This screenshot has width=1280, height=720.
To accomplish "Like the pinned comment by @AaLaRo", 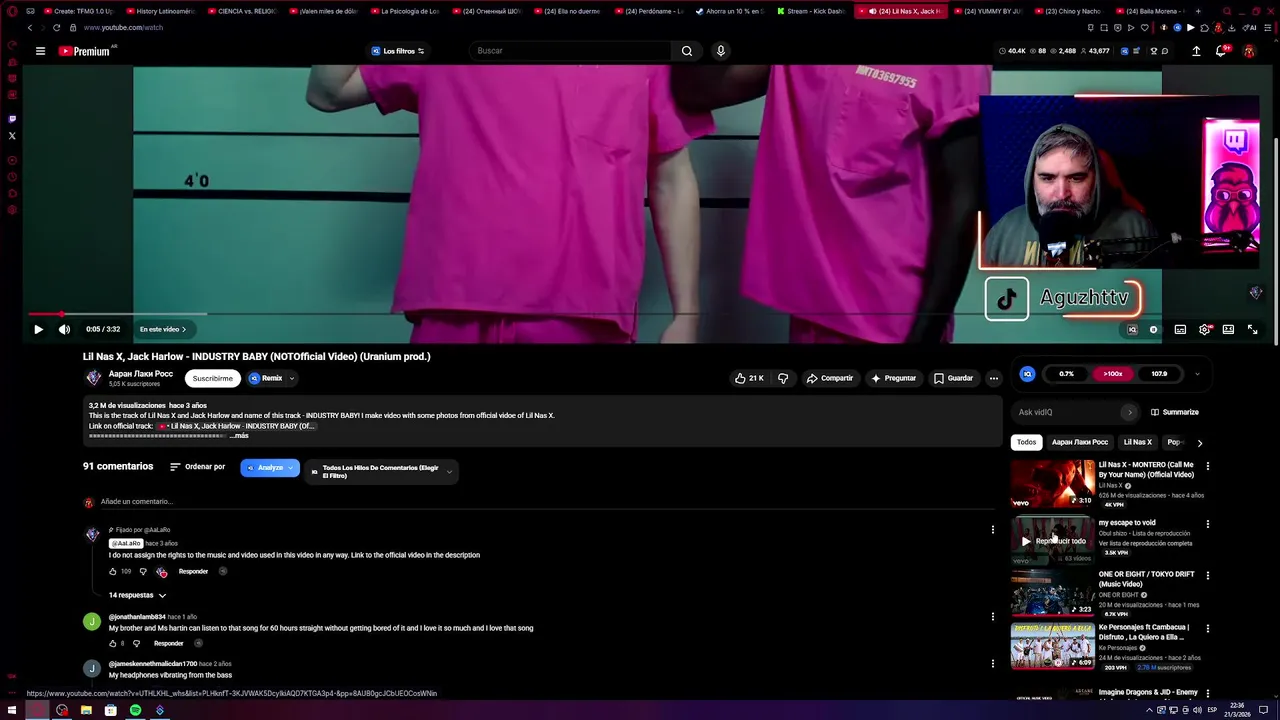I will [113, 571].
